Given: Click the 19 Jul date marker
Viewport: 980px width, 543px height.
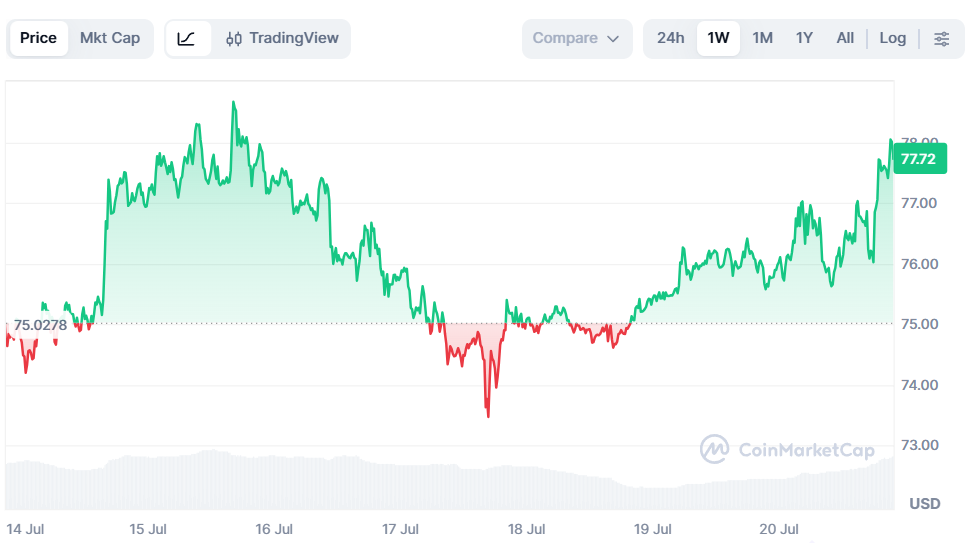Looking at the screenshot, I should tap(652, 529).
